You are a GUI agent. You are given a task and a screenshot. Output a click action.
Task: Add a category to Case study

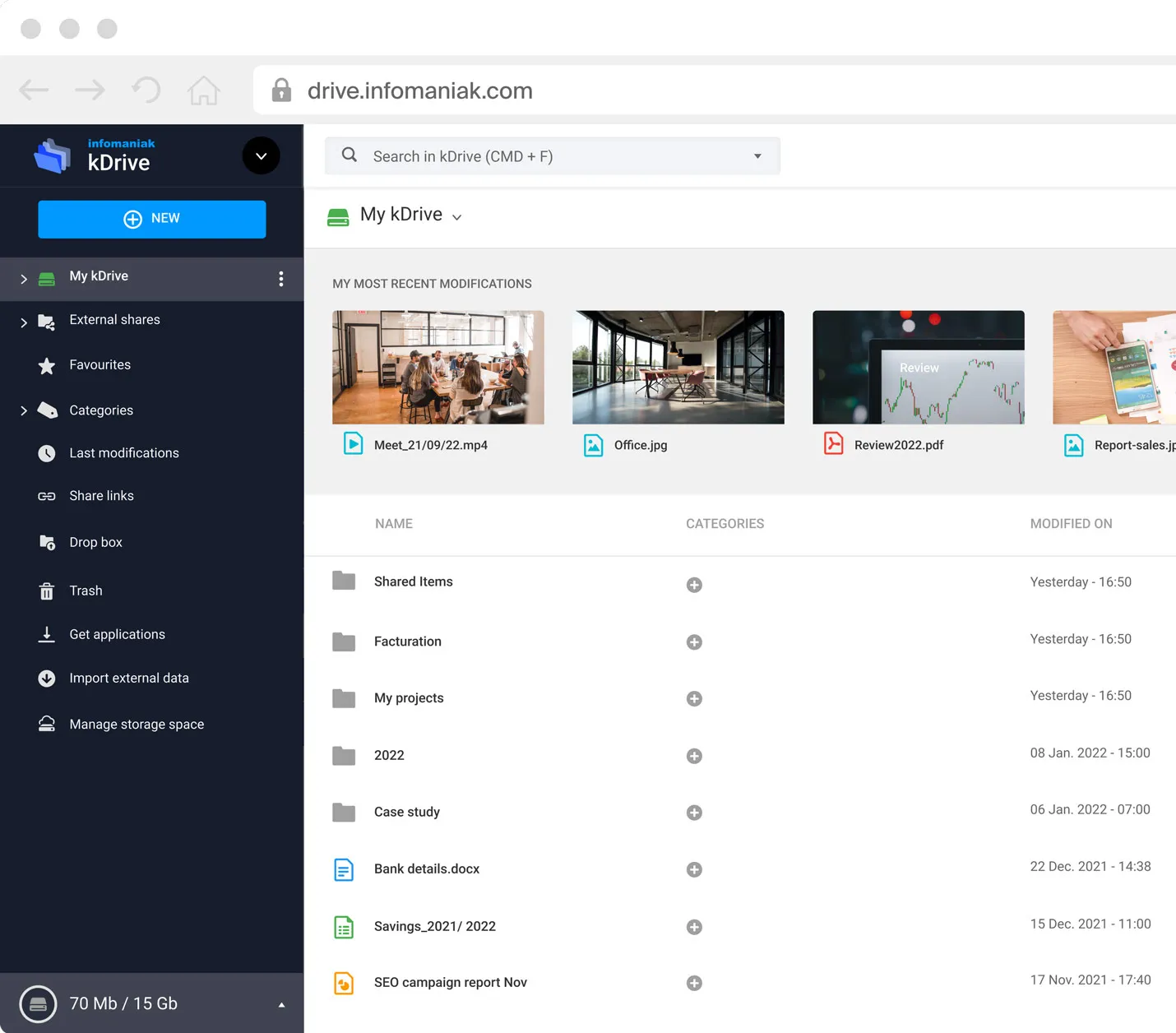694,813
